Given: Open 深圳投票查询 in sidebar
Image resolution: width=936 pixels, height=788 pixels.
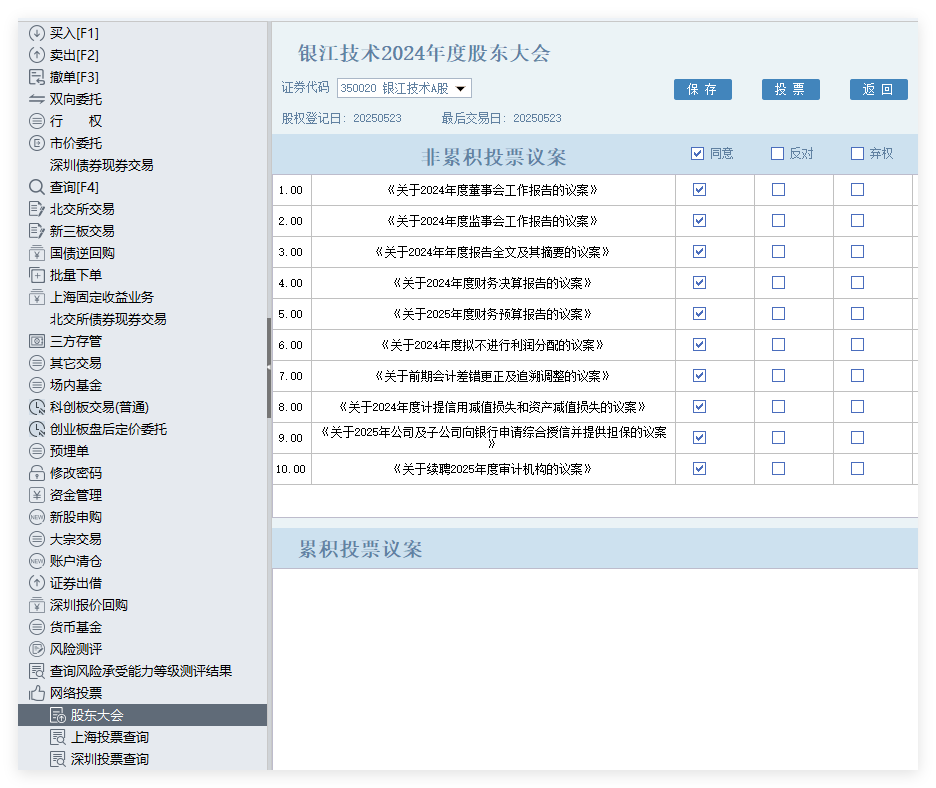Looking at the screenshot, I should coord(110,759).
